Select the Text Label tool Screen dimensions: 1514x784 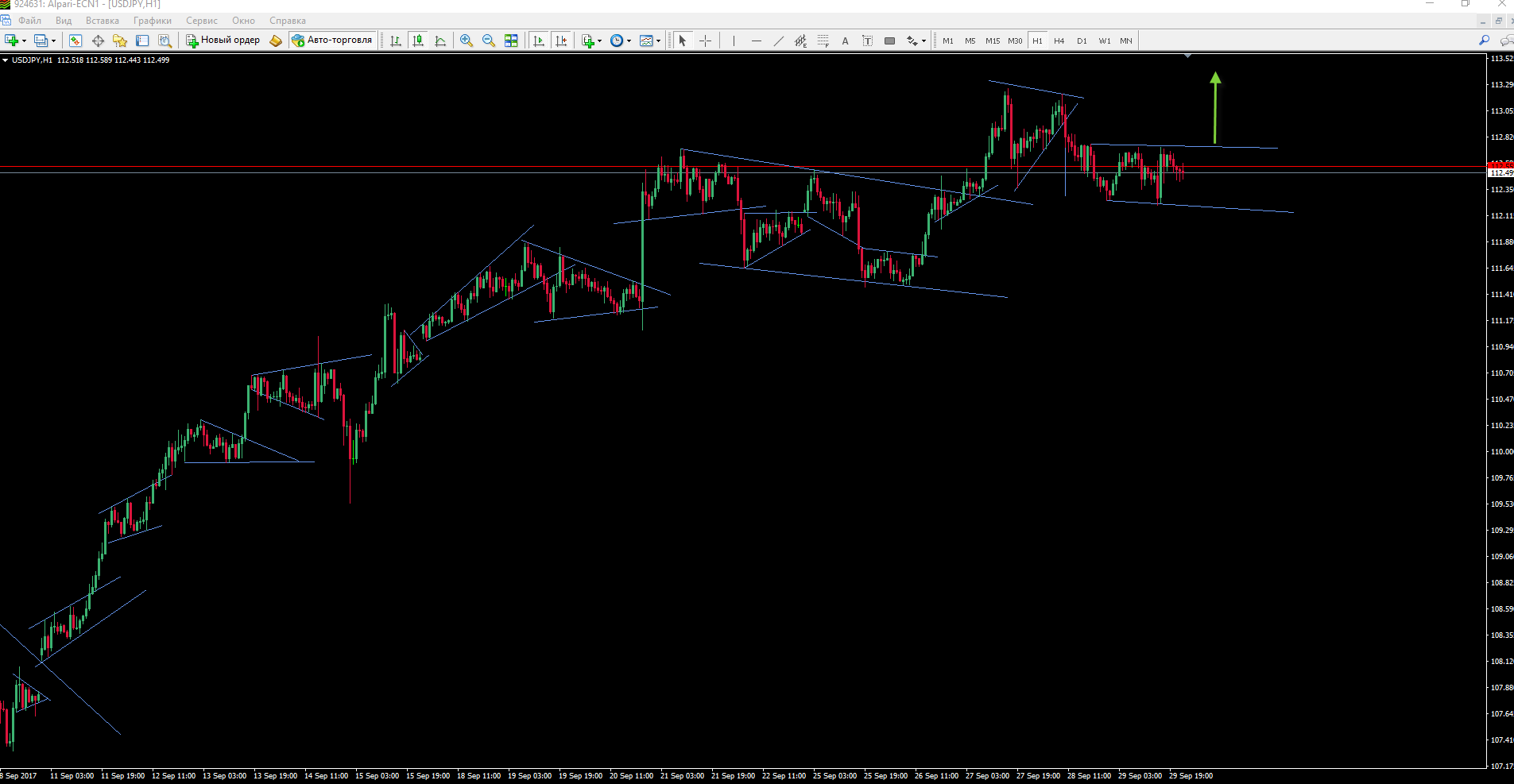coord(867,41)
